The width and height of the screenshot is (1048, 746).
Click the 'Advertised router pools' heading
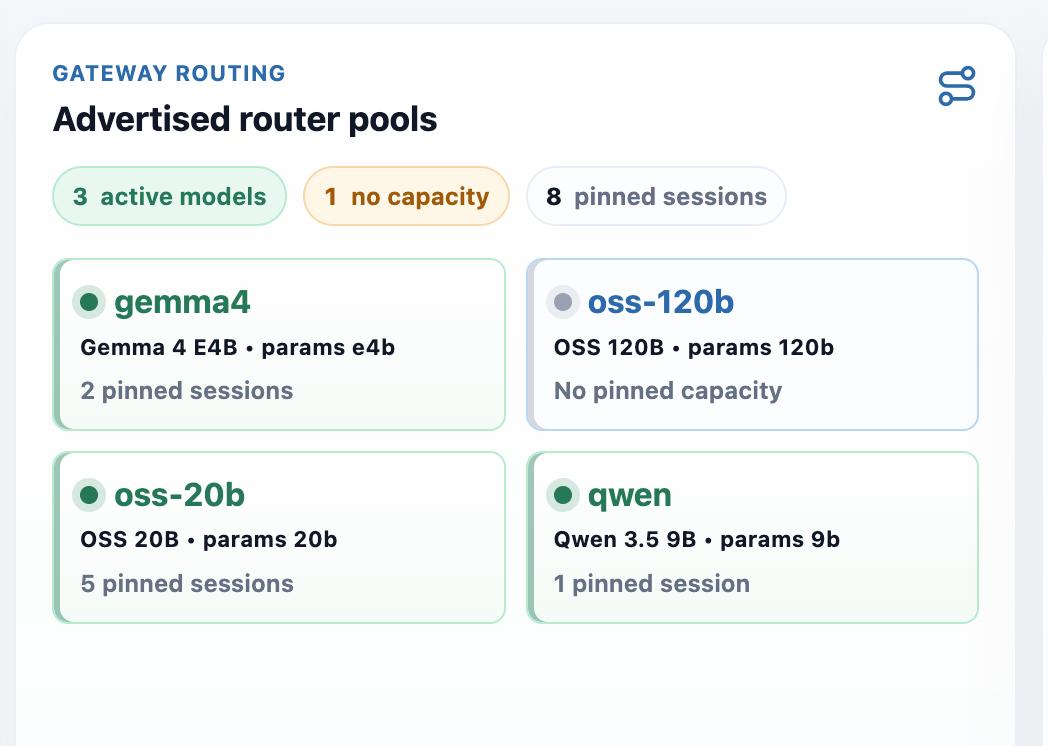click(x=245, y=120)
